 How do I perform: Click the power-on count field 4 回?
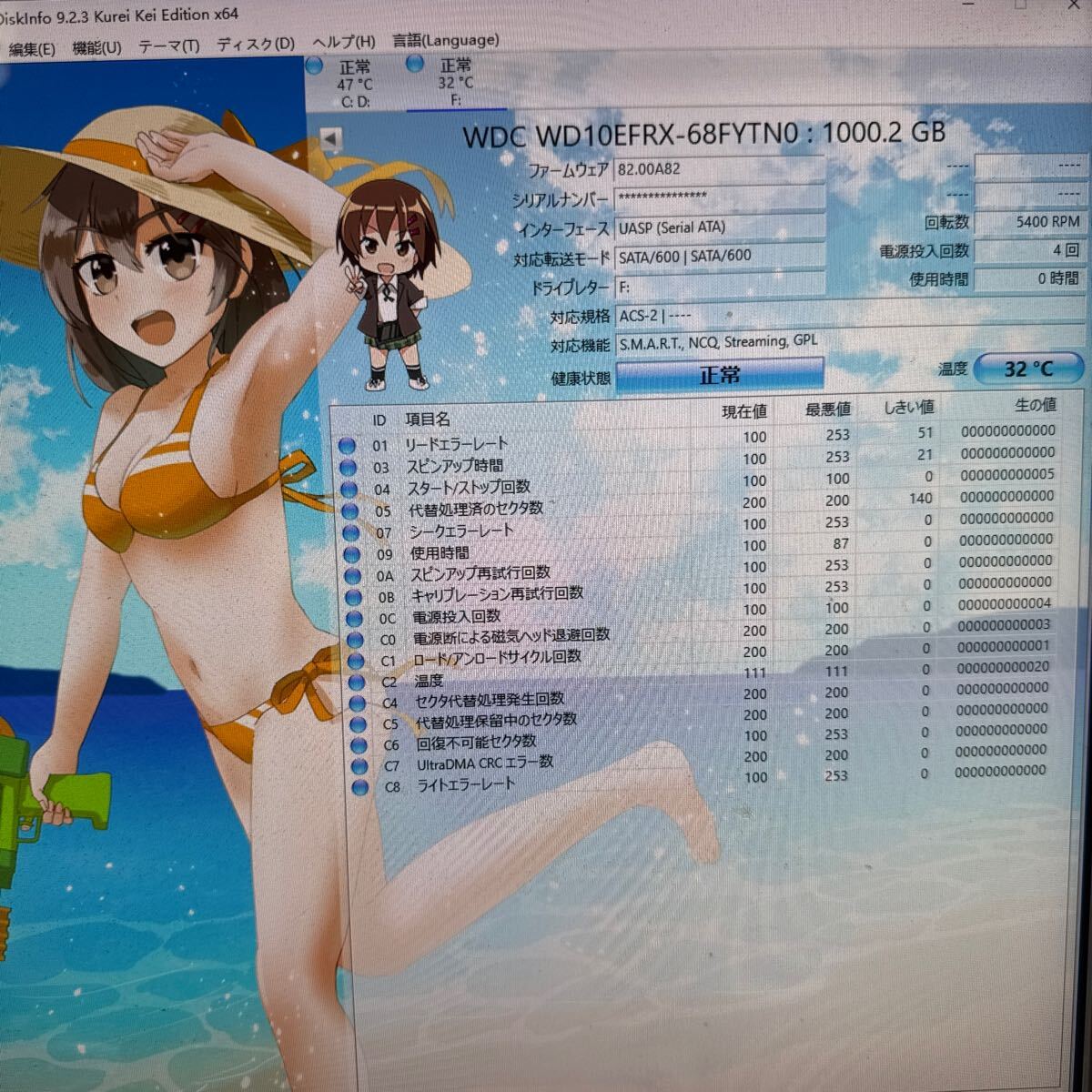(x=1029, y=250)
